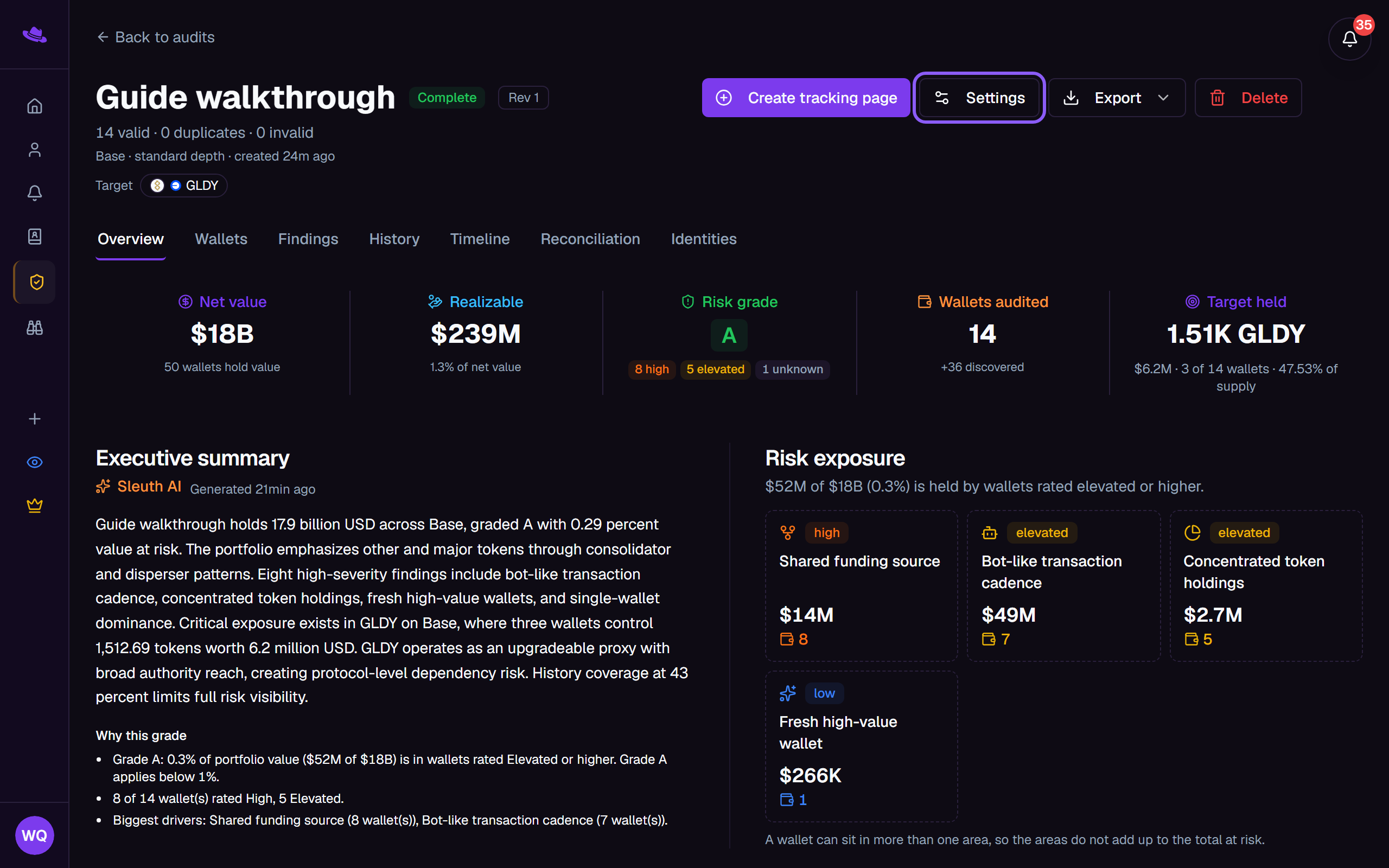Viewport: 1389px width, 868px height.
Task: Click the purple hat logo
Action: tap(34, 35)
